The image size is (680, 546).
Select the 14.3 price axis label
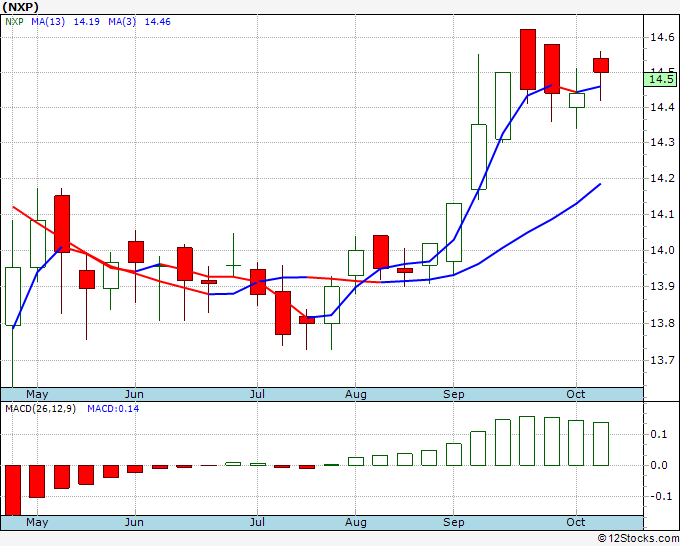(x=662, y=142)
